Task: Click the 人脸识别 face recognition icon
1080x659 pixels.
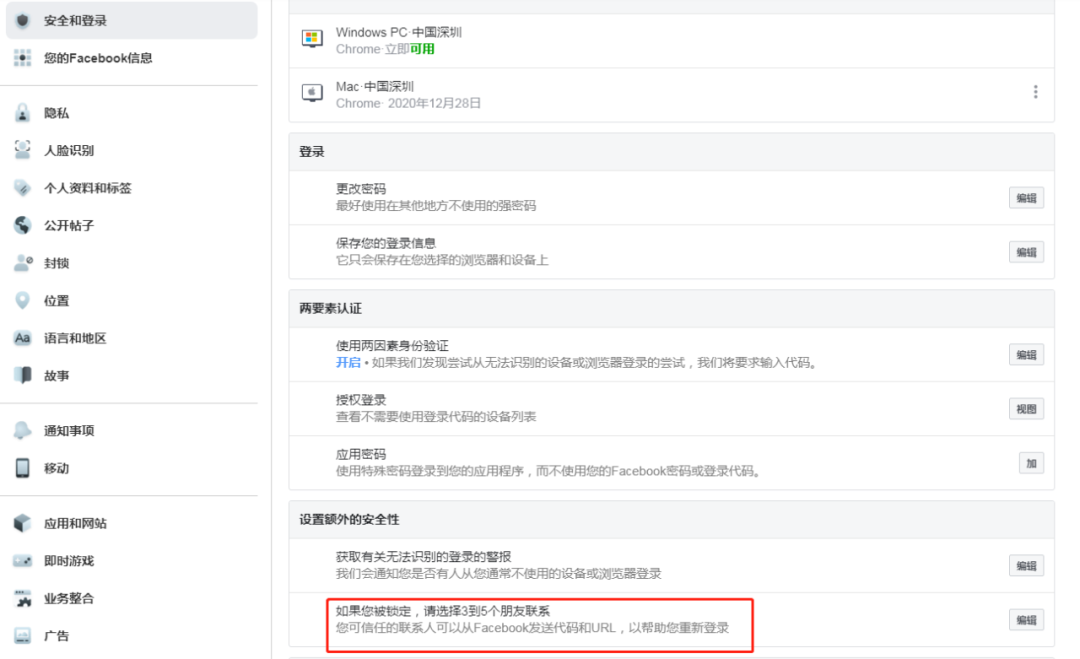Action: point(22,150)
